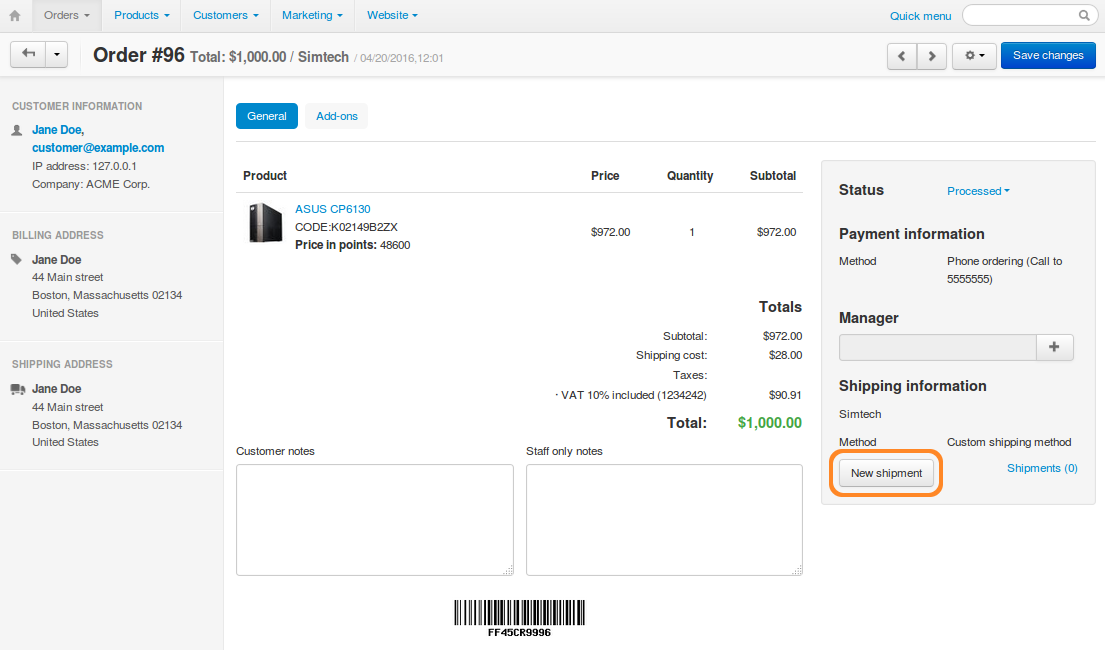This screenshot has width=1105, height=650.
Task: Open the dropdown next to back arrow
Action: tap(57, 54)
